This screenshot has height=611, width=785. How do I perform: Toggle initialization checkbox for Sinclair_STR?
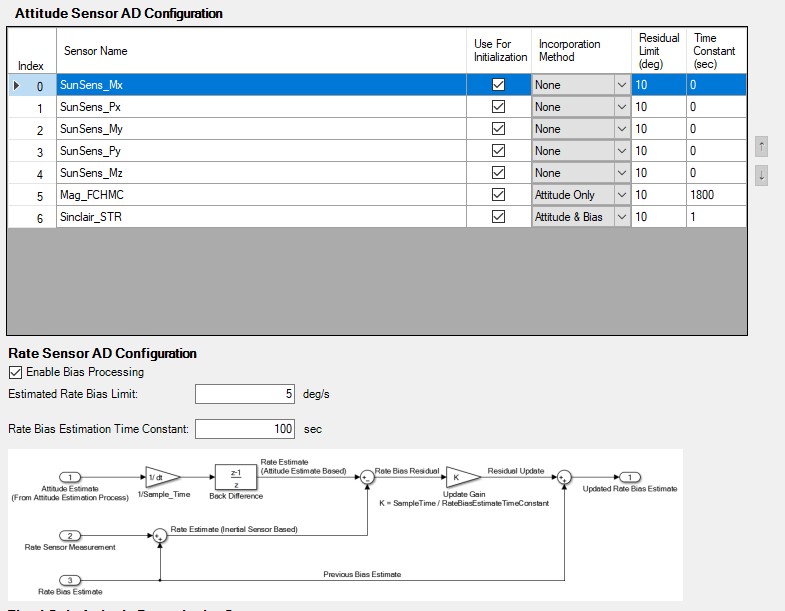click(499, 217)
